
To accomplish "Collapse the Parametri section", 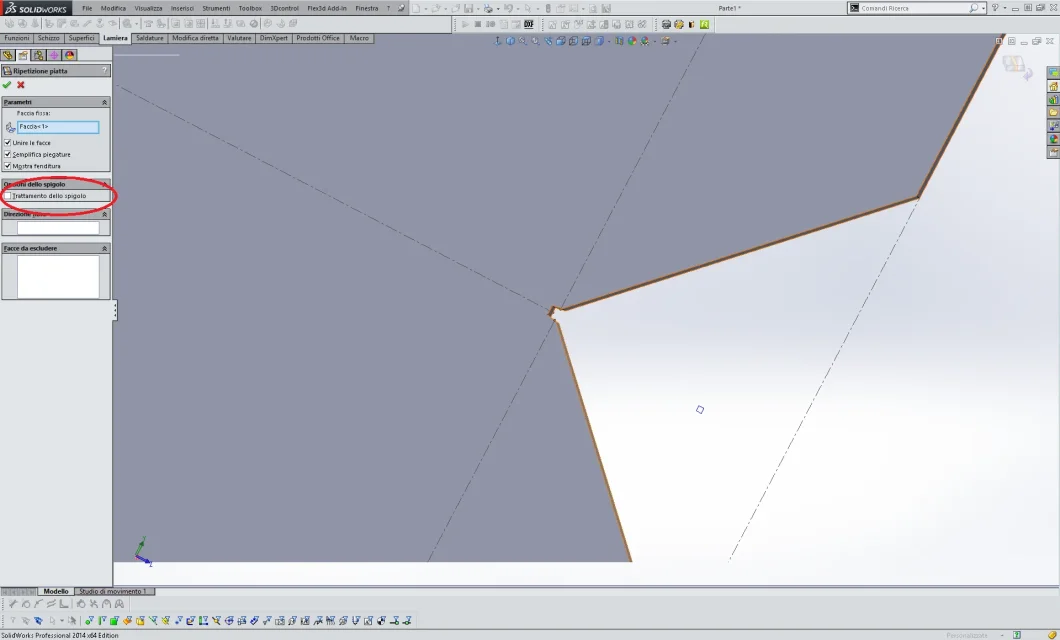I will point(104,102).
